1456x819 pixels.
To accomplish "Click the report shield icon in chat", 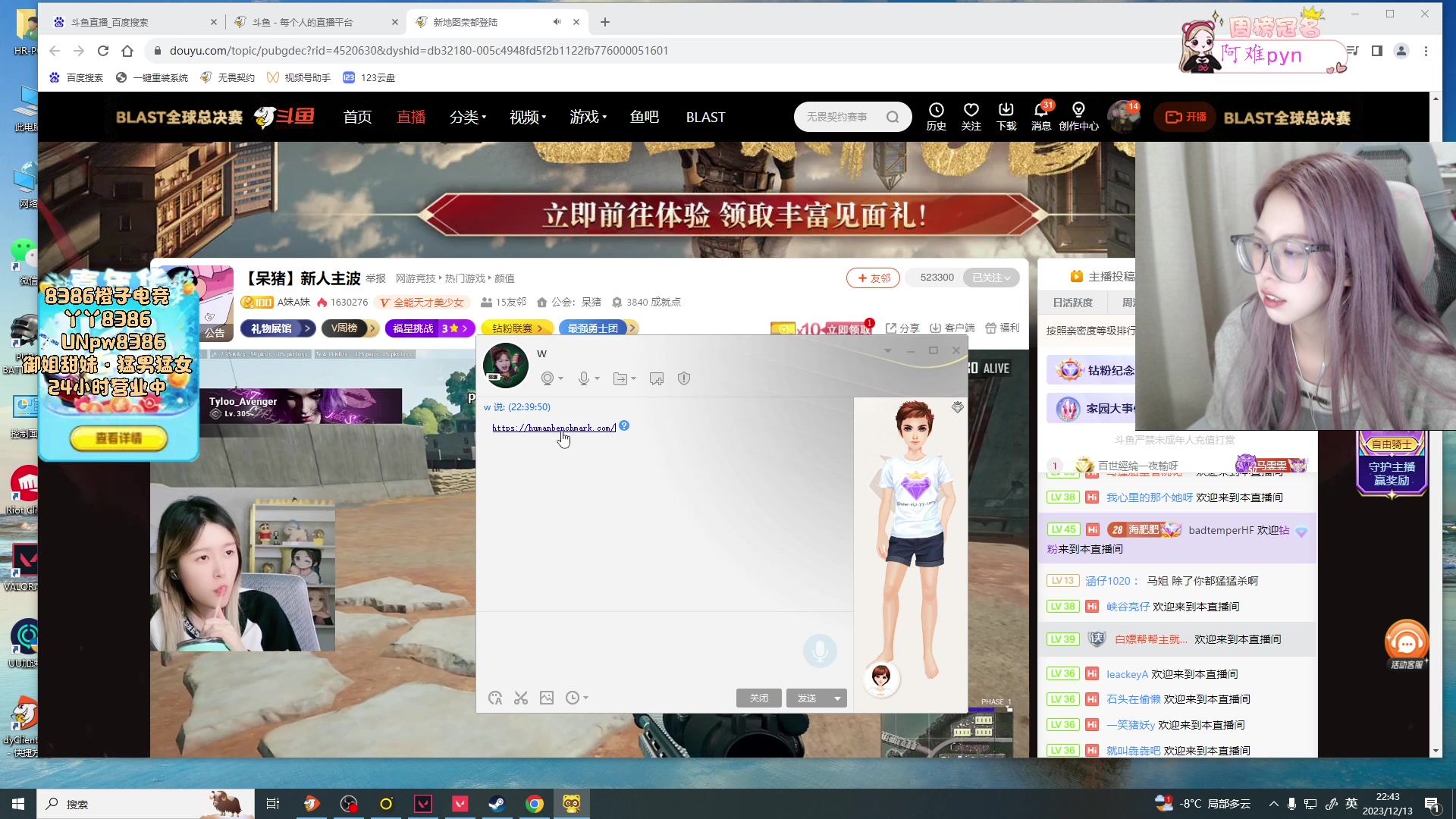I will point(684,378).
